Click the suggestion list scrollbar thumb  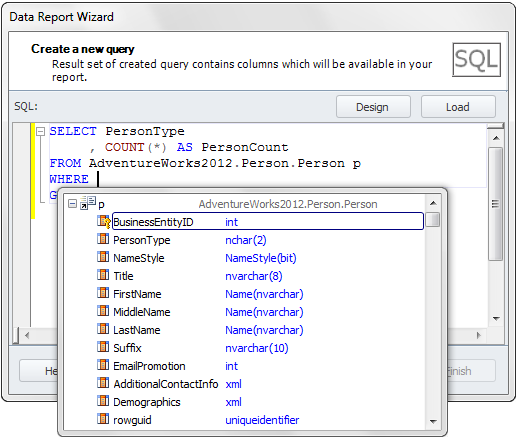pyautogui.click(x=433, y=220)
